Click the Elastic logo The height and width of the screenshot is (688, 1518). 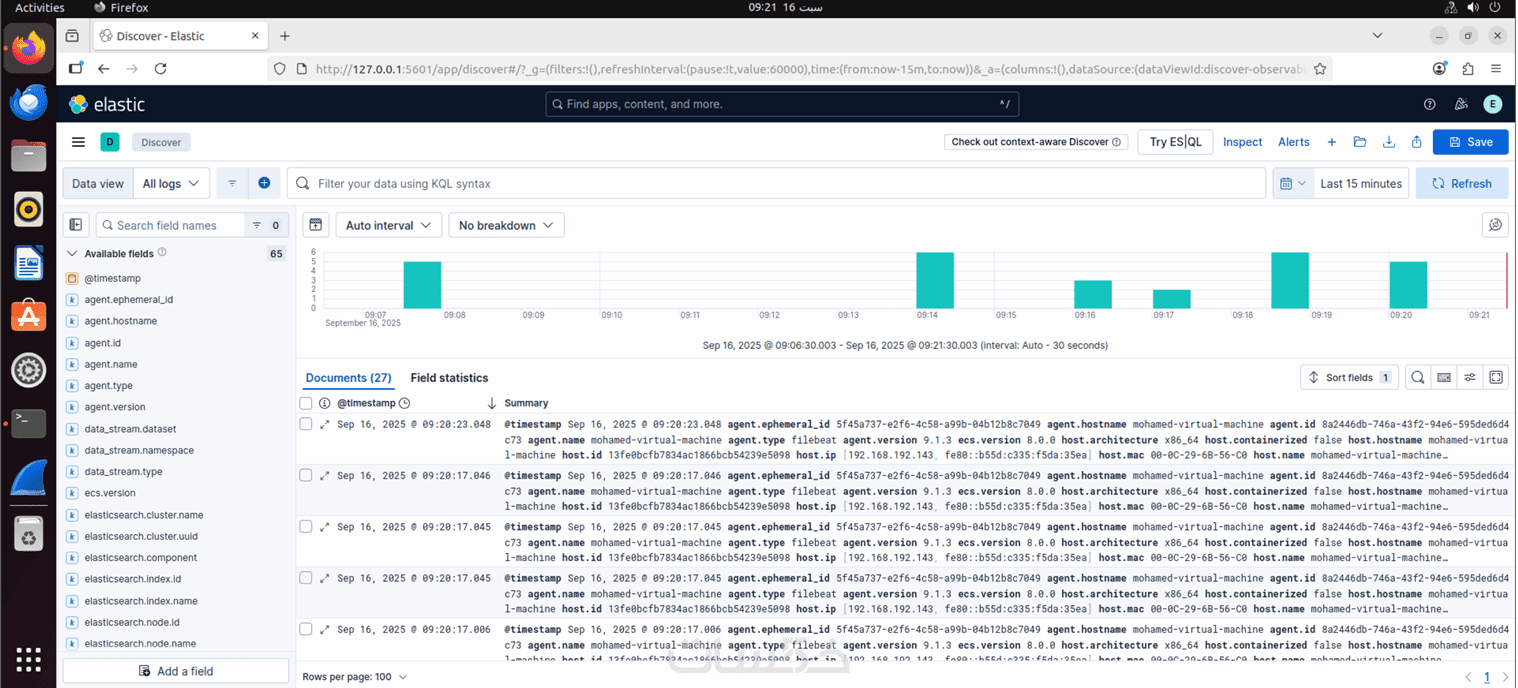[107, 104]
